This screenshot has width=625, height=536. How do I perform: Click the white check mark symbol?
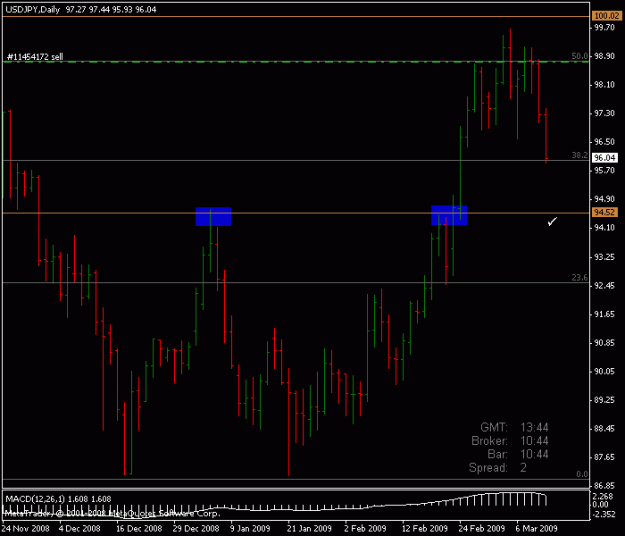click(552, 222)
